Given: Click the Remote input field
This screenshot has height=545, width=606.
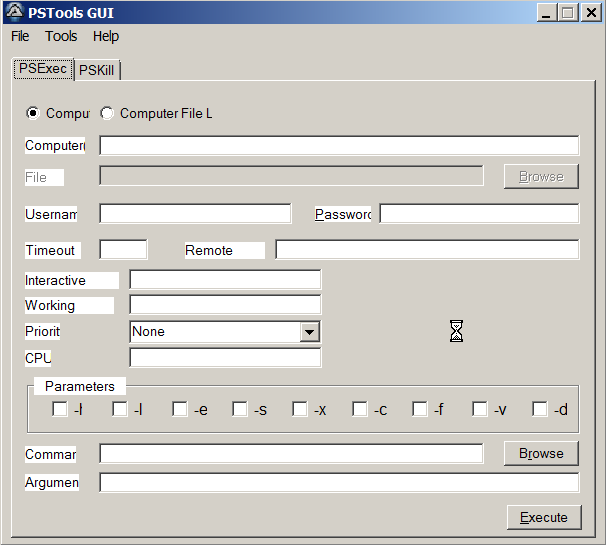Looking at the screenshot, I should coord(427,249).
